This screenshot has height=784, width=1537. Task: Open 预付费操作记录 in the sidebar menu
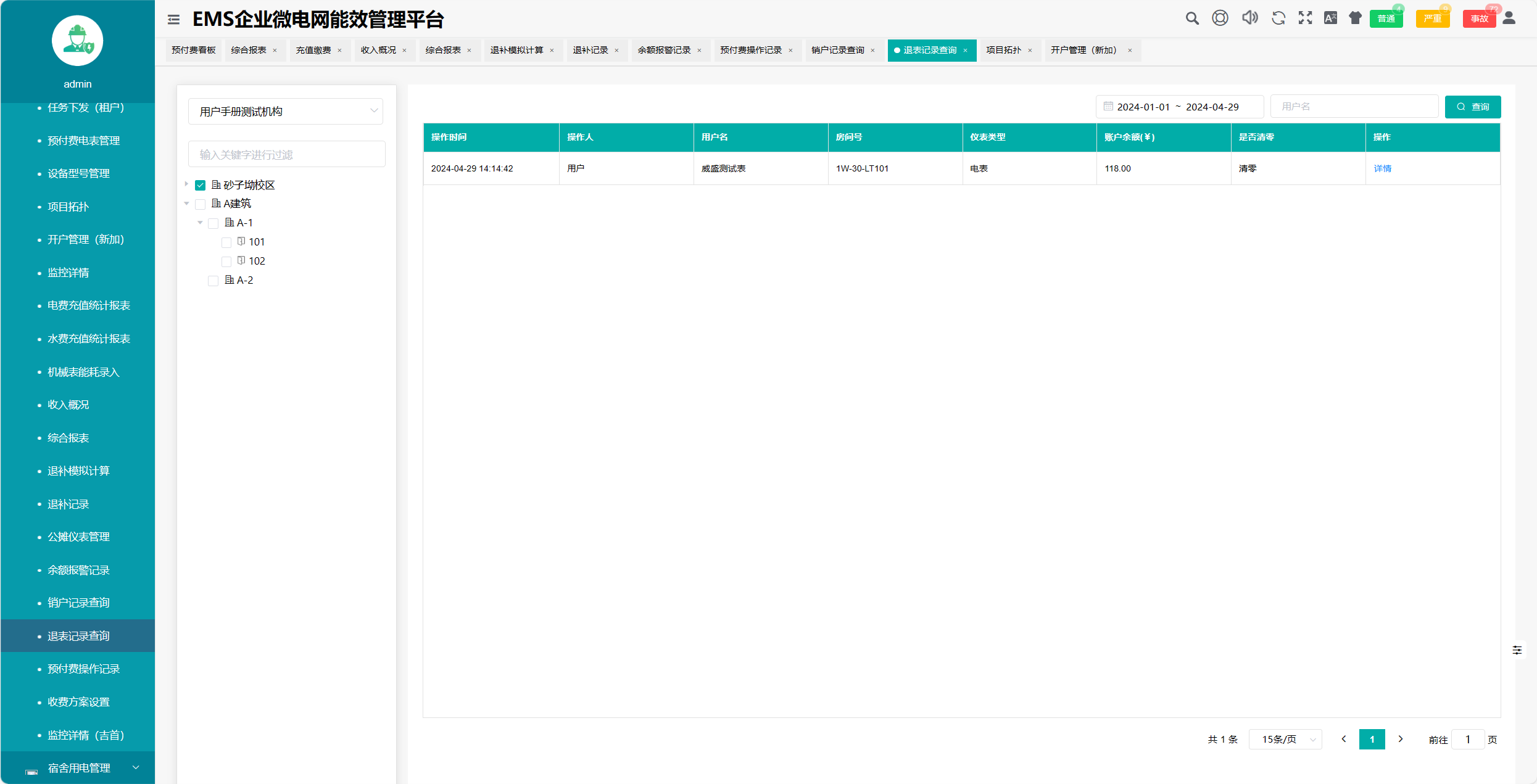[83, 669]
